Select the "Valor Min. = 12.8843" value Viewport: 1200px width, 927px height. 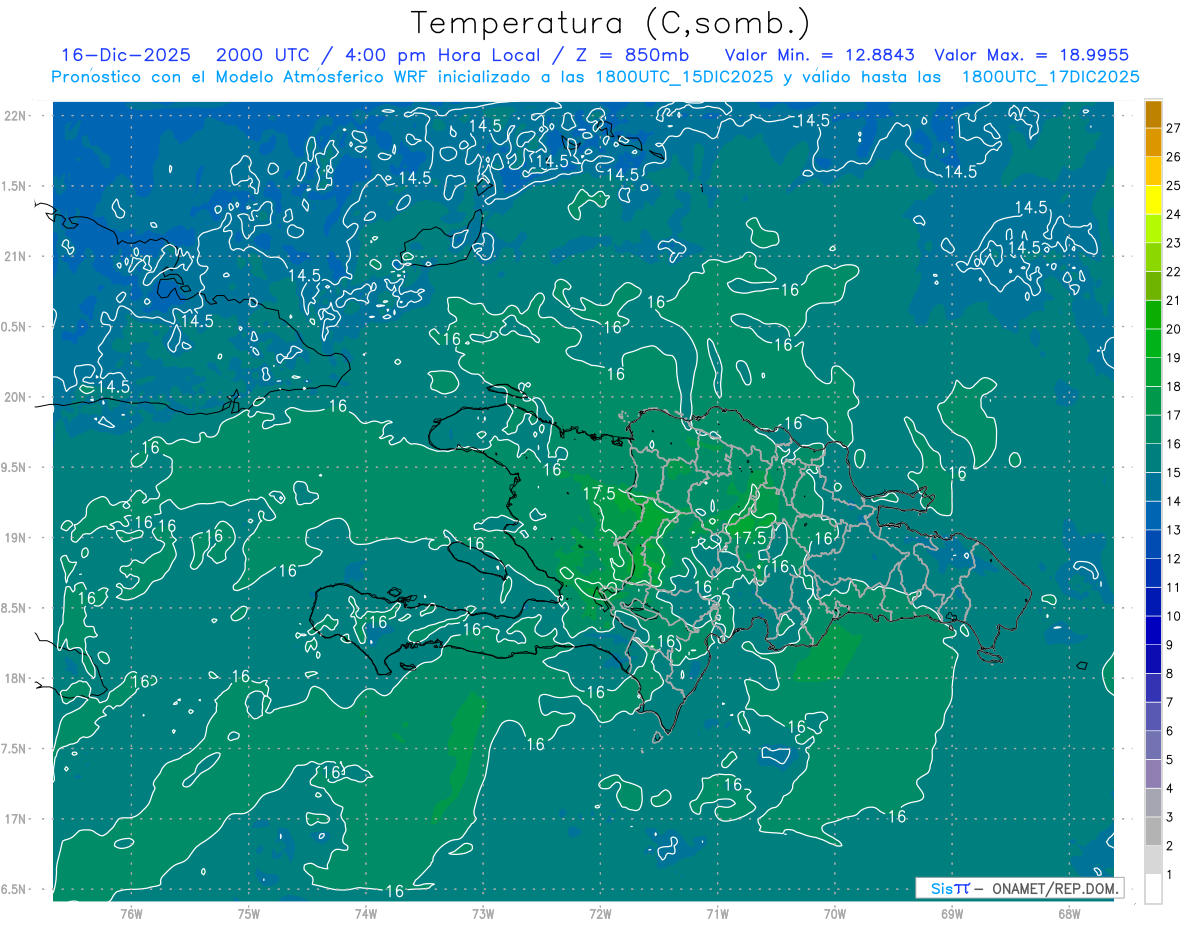click(x=820, y=55)
